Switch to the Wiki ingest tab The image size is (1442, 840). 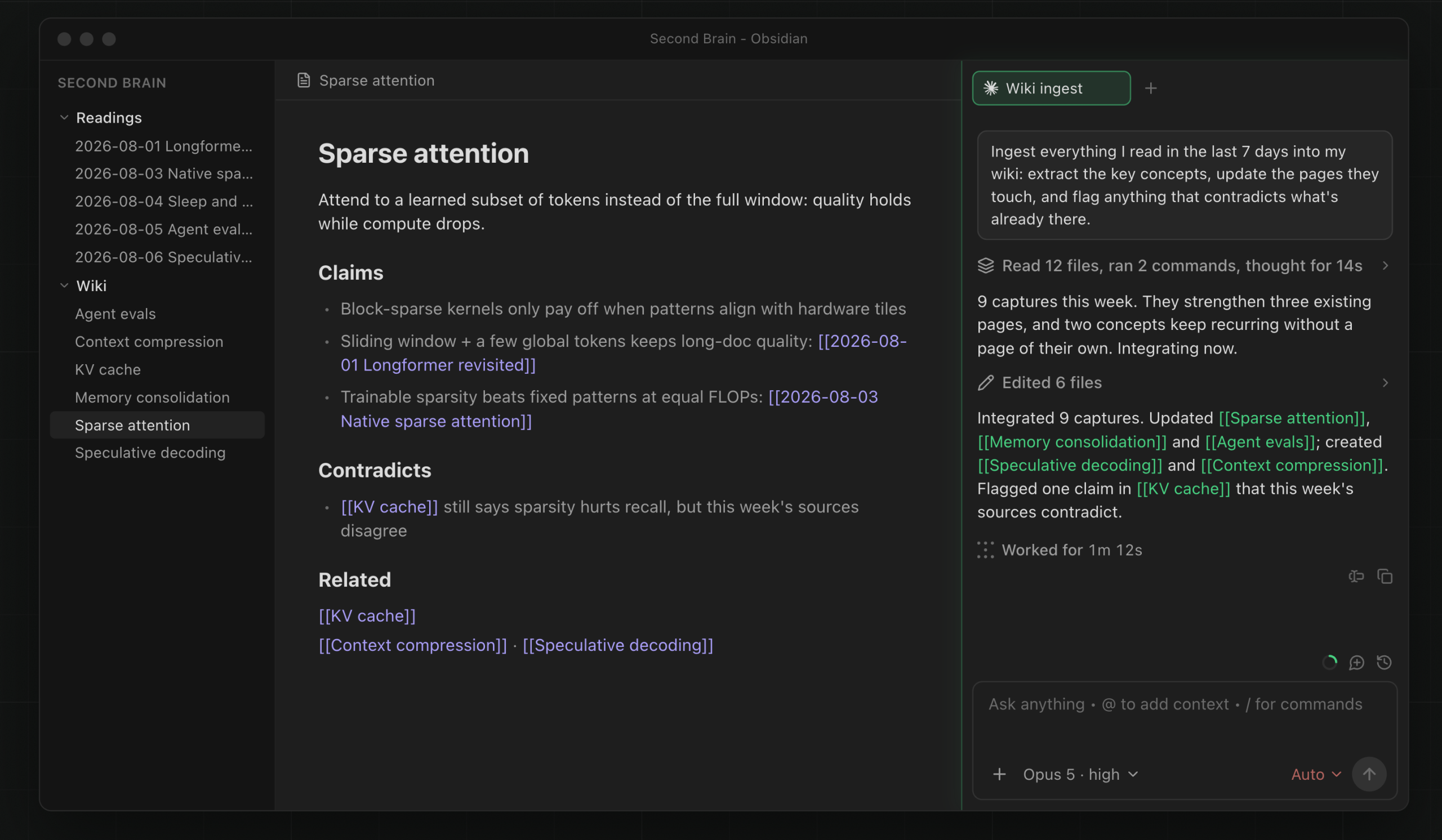(1051, 88)
